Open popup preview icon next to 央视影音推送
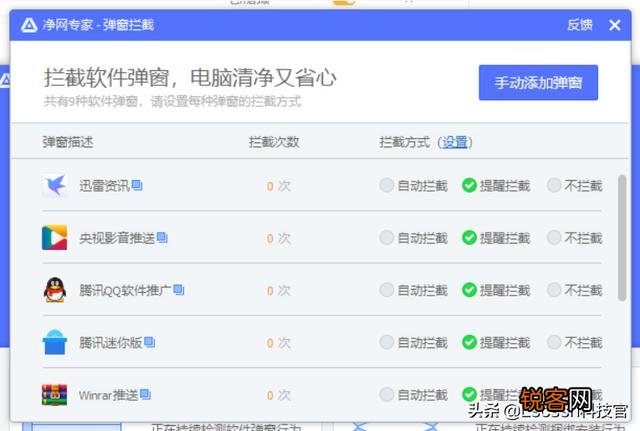 coord(162,237)
